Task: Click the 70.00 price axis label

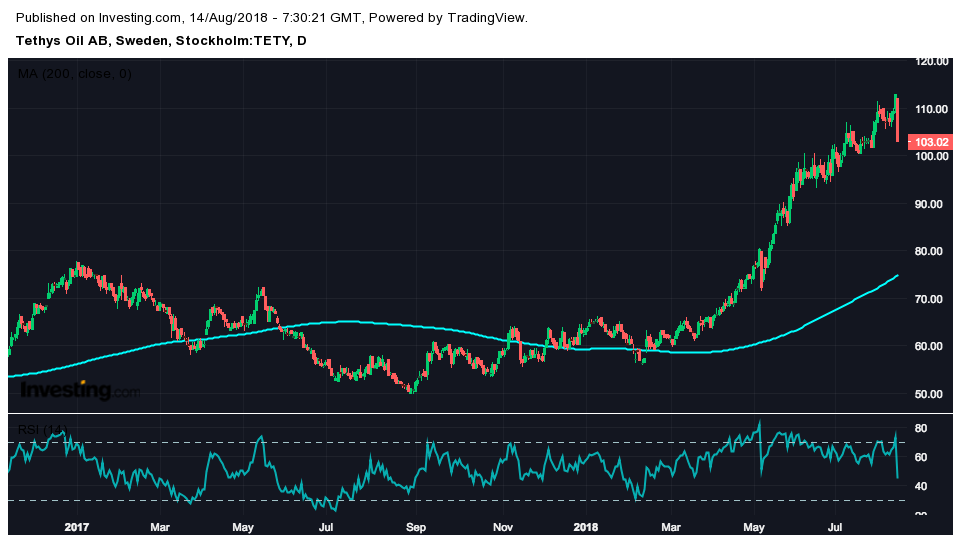Action: [x=929, y=299]
